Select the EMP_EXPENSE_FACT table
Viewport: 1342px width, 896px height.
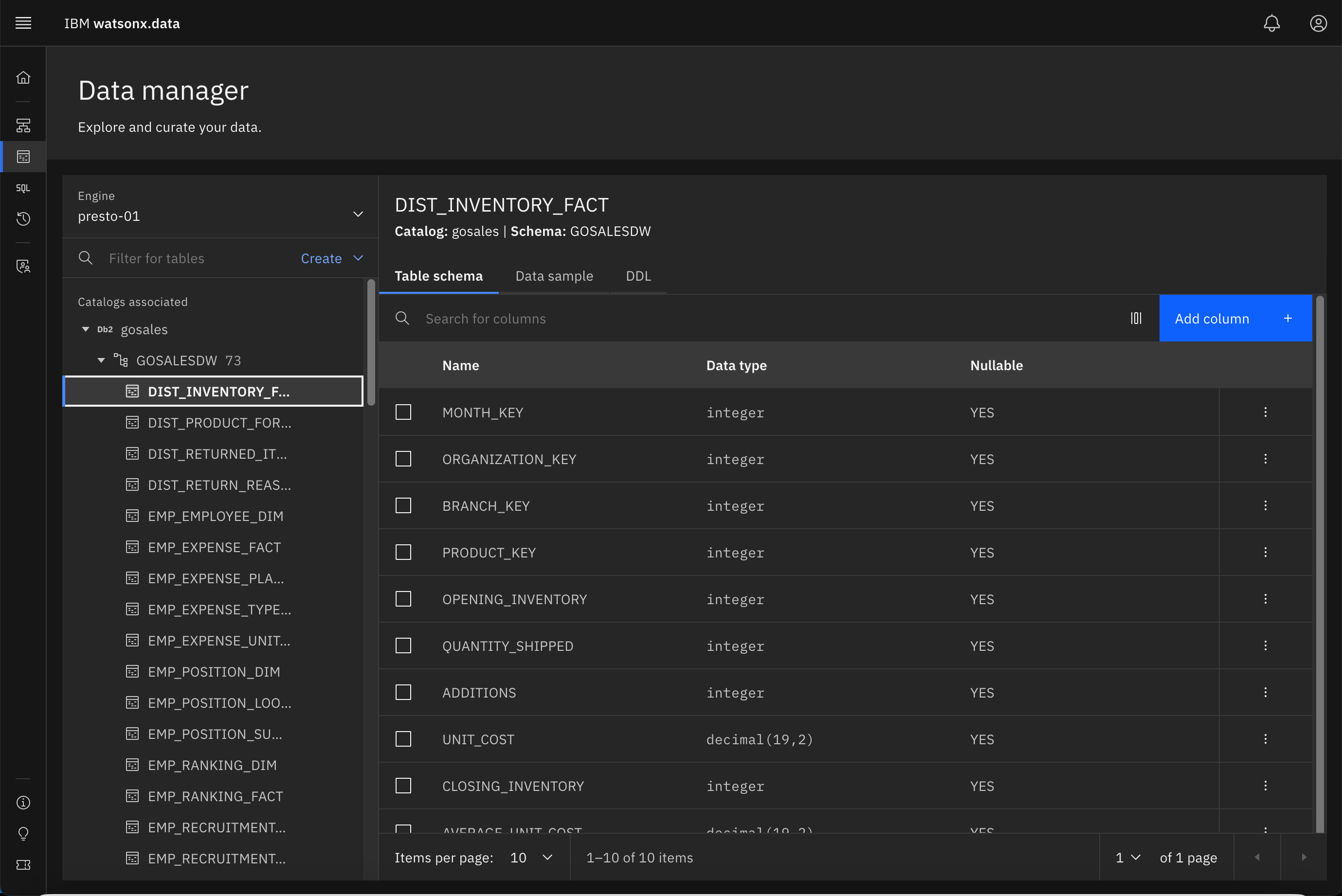(x=213, y=547)
